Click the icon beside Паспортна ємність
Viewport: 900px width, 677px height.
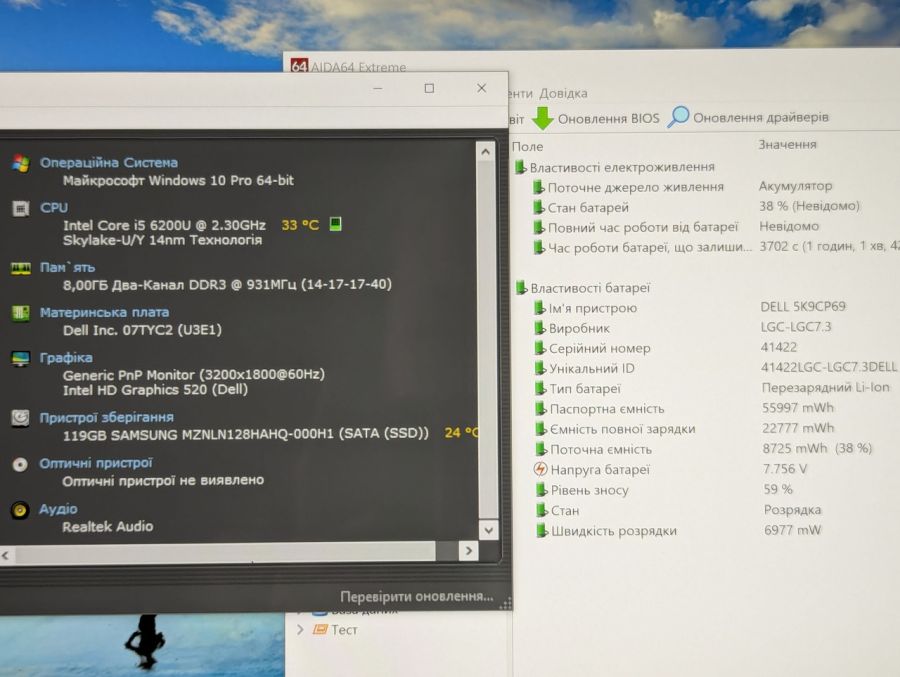coord(540,409)
